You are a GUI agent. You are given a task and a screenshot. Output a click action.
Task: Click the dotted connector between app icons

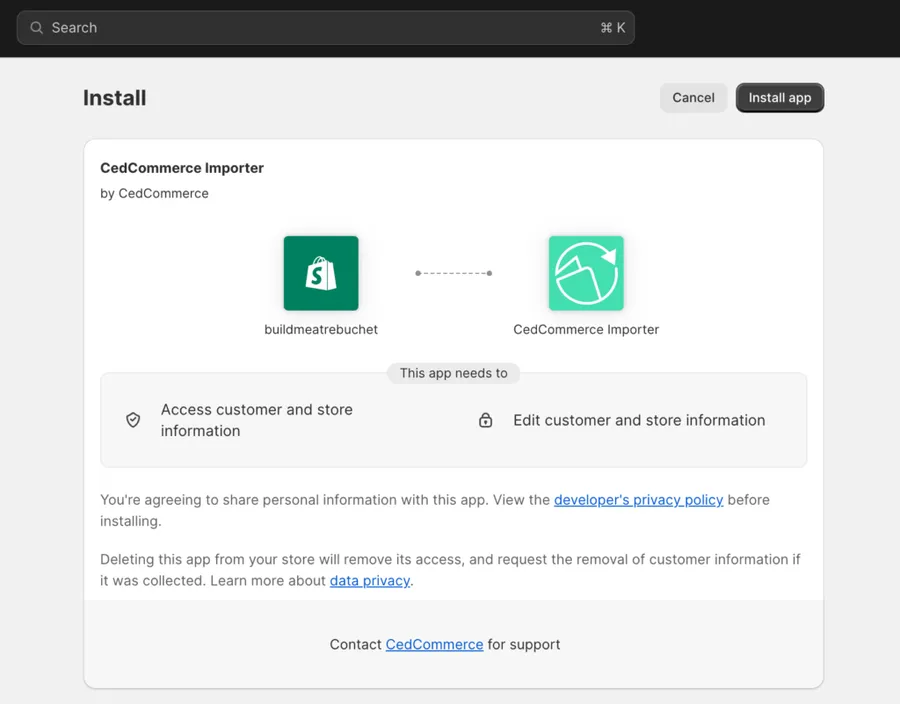click(x=453, y=272)
